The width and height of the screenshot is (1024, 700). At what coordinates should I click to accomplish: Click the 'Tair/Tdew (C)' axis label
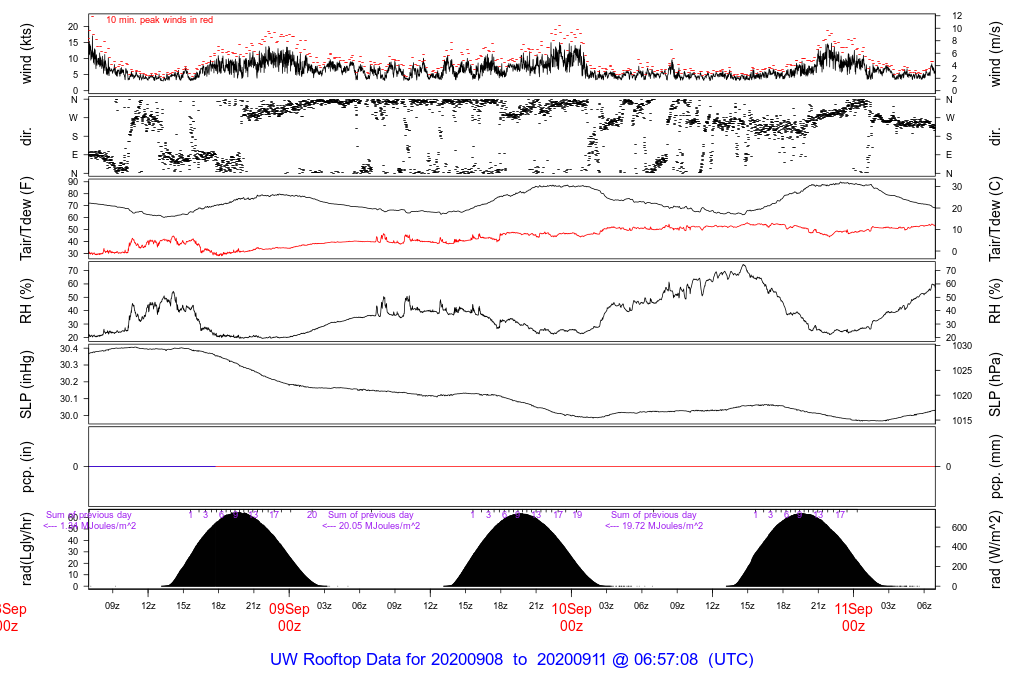[995, 219]
